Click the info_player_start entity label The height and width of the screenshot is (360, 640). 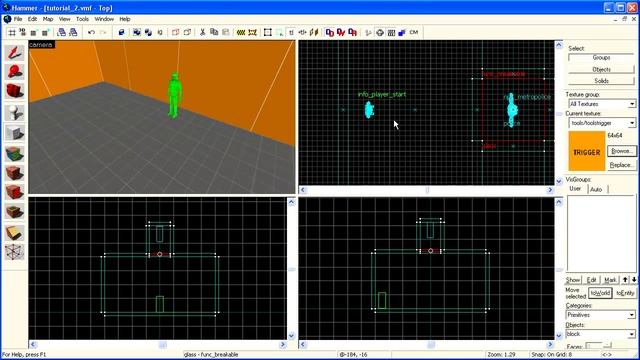click(382, 94)
